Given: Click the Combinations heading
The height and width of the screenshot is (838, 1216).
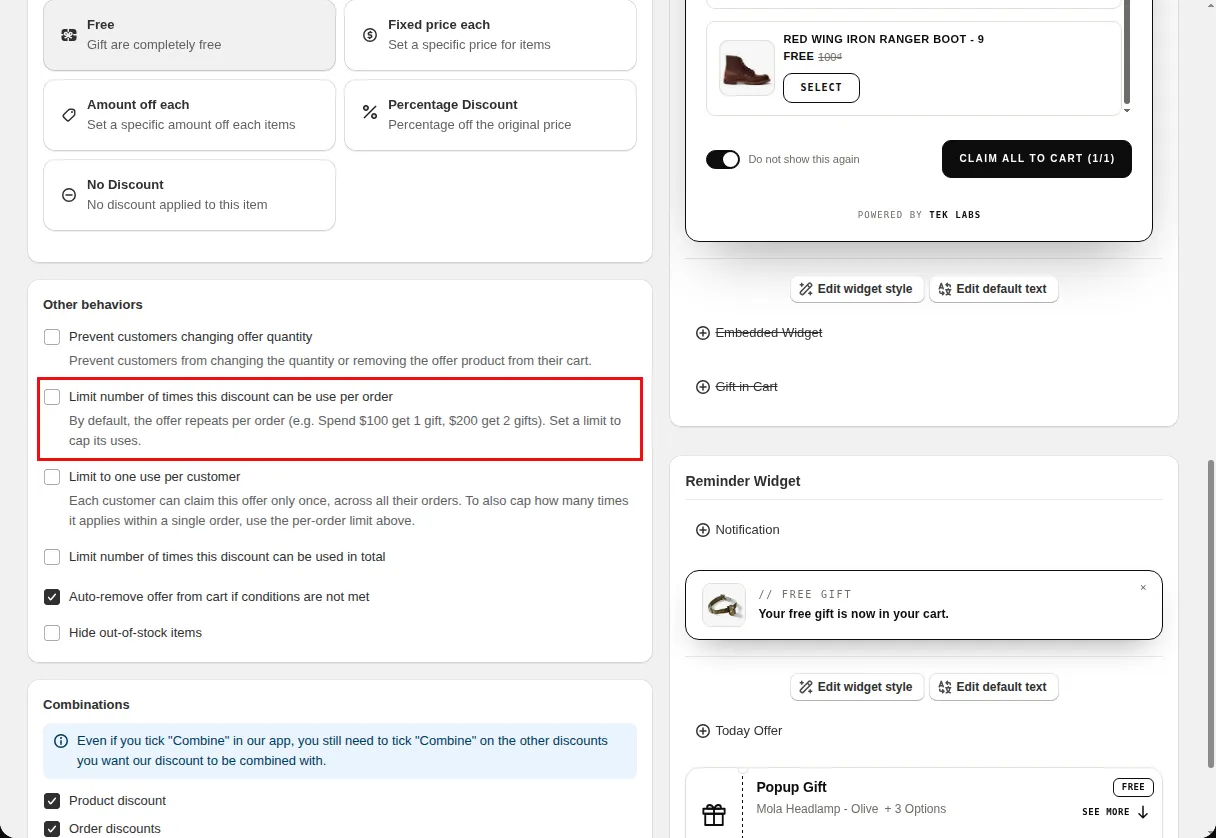Looking at the screenshot, I should [87, 705].
